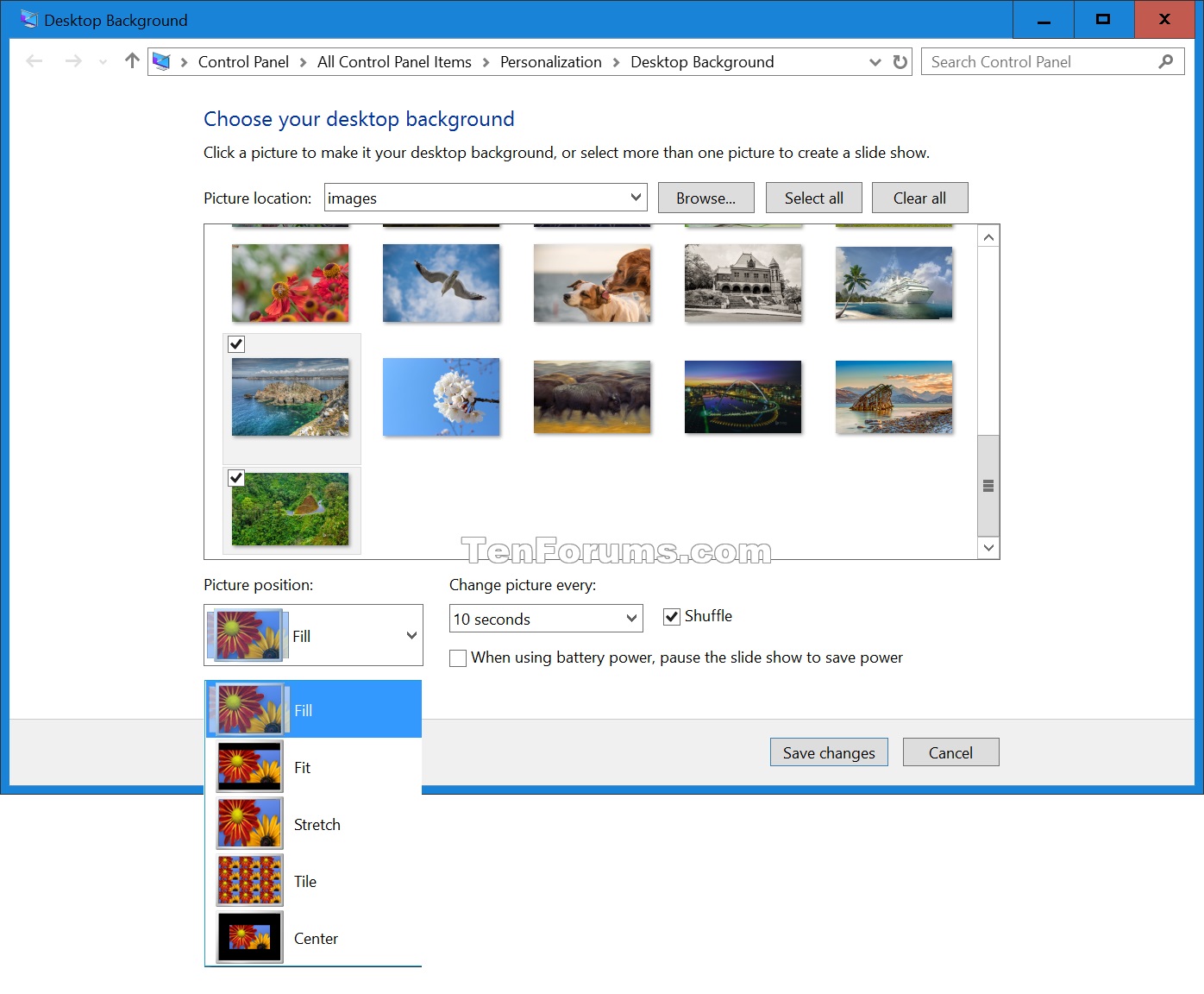Screen dimensions: 1204x994
Task: Click the Clear all button
Action: coord(919,198)
